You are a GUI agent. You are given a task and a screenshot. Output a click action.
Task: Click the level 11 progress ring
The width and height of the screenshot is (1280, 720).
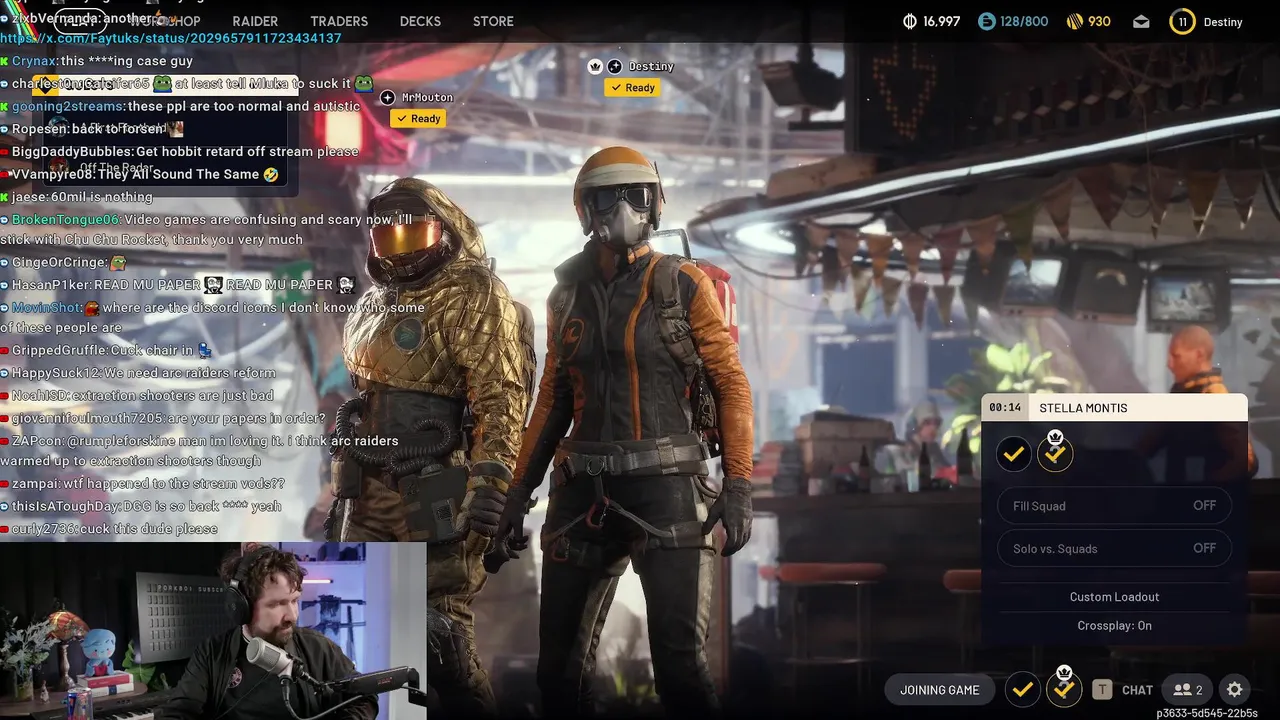pyautogui.click(x=1183, y=21)
